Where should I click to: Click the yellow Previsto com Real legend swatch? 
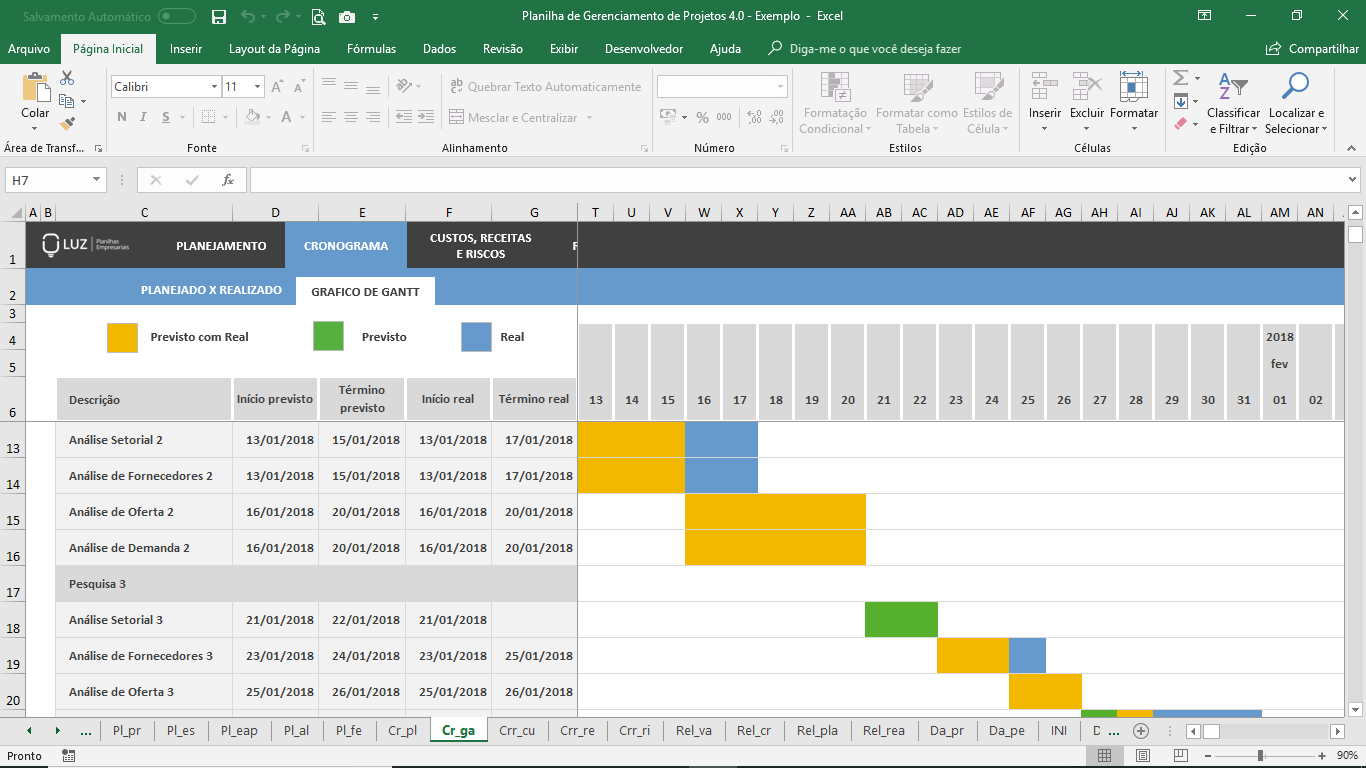122,337
